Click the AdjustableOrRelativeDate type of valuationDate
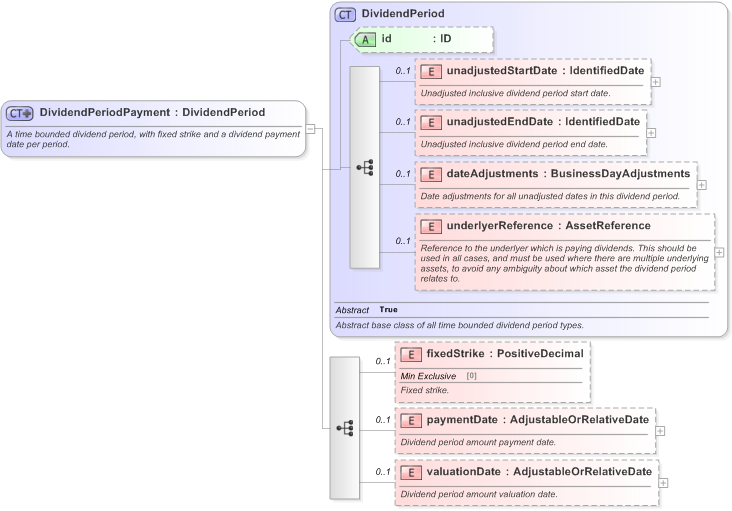The image size is (732, 511). tap(582, 472)
